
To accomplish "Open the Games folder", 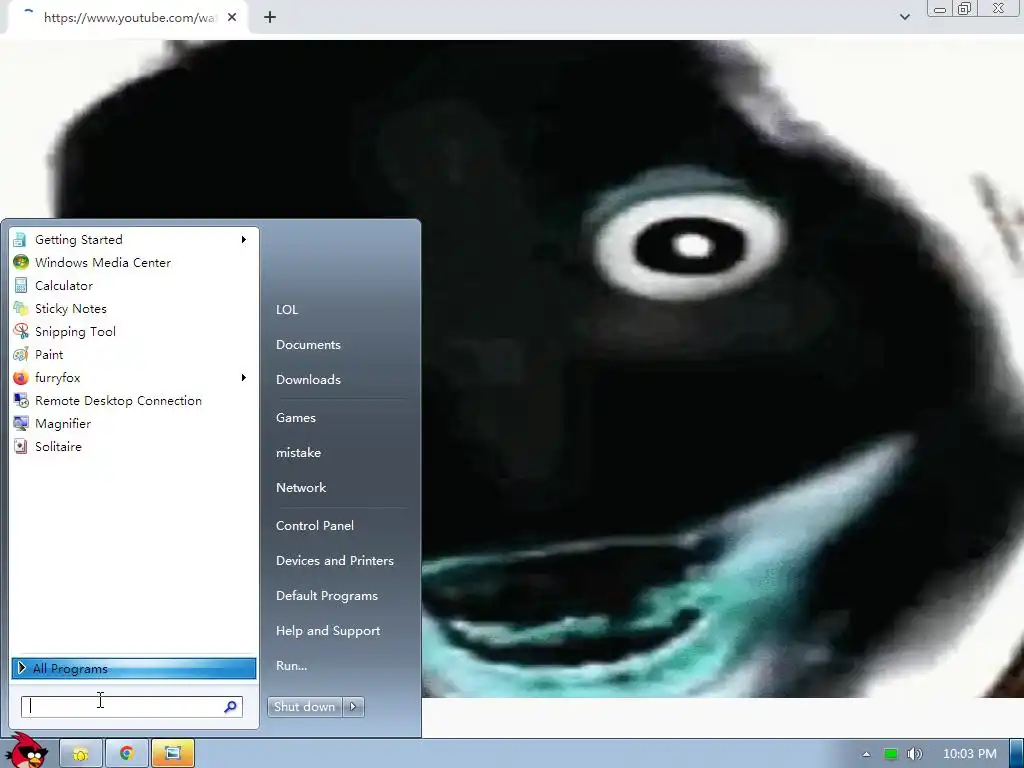I will pyautogui.click(x=296, y=418).
